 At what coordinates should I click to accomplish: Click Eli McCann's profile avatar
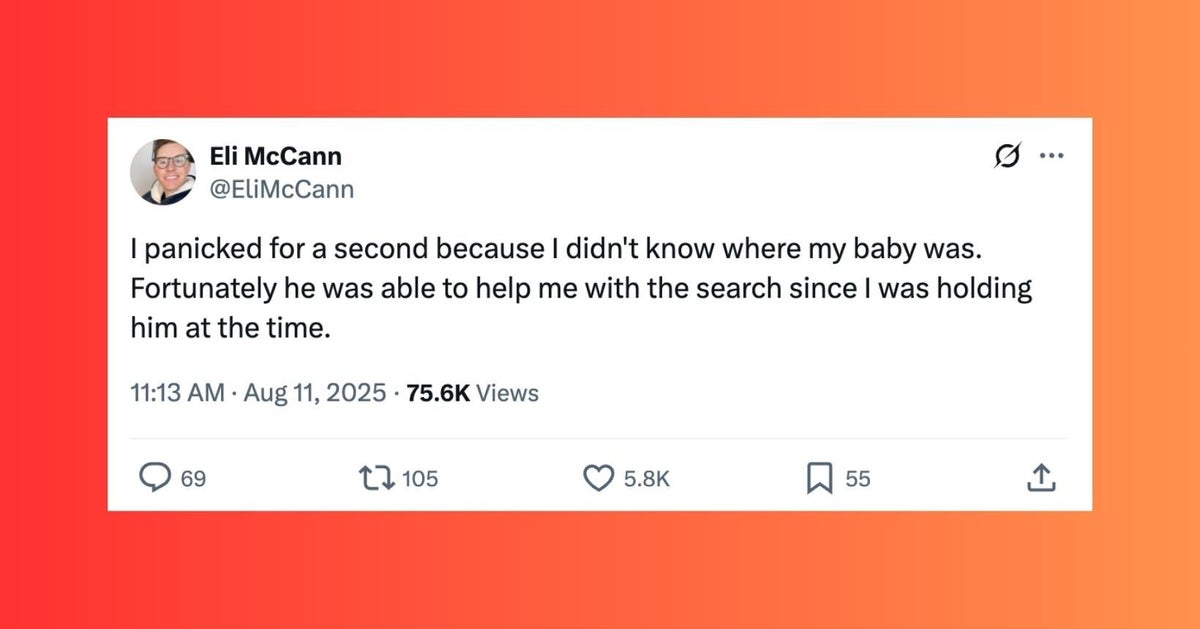(163, 172)
